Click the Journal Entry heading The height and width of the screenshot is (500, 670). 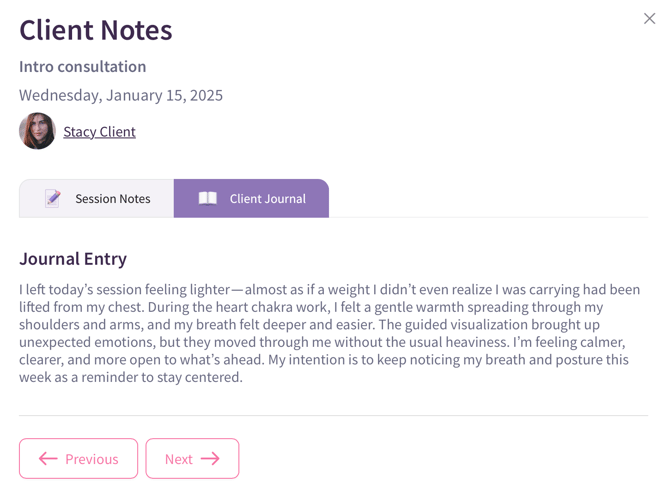tap(73, 259)
